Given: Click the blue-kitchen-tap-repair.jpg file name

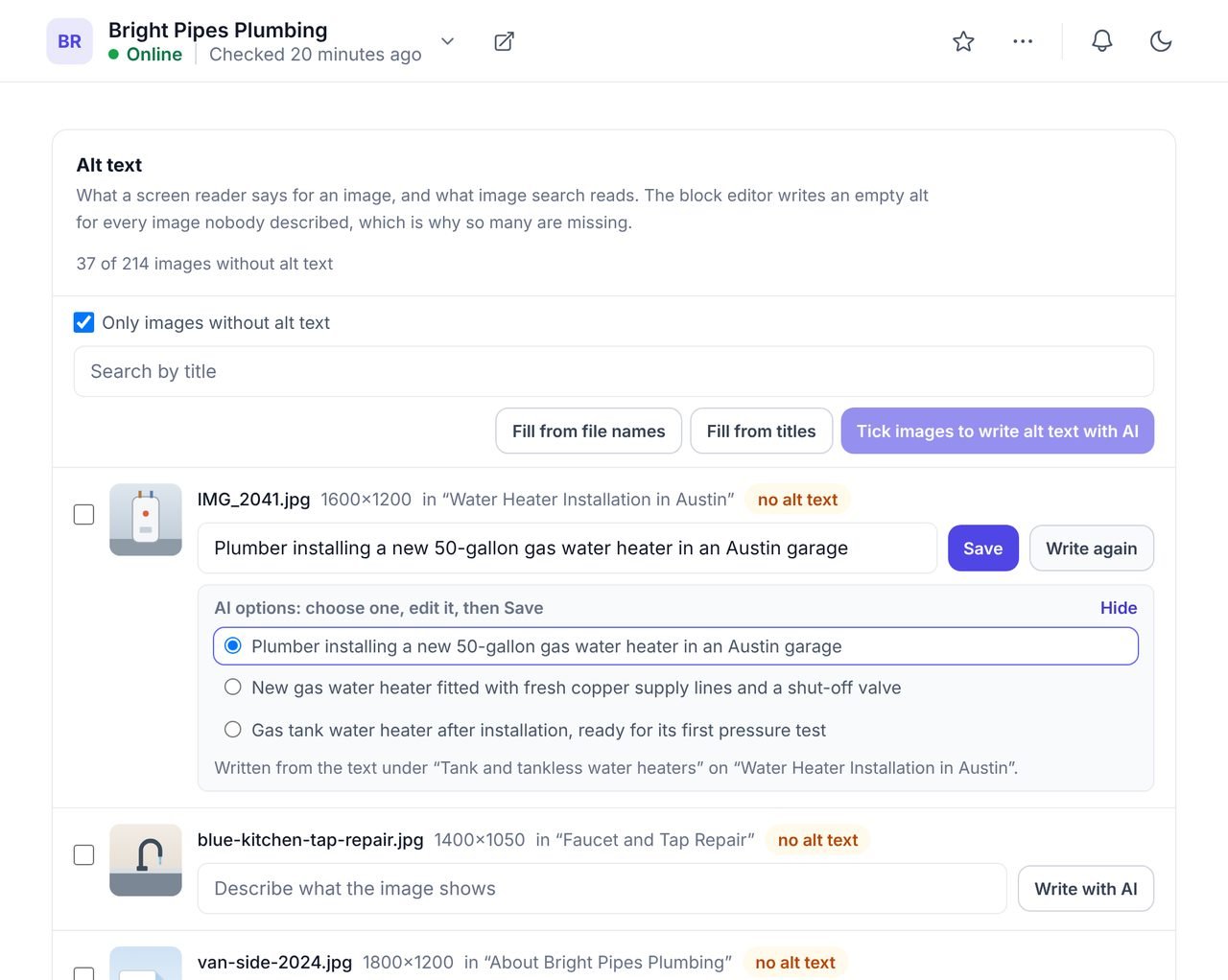Looking at the screenshot, I should (310, 840).
